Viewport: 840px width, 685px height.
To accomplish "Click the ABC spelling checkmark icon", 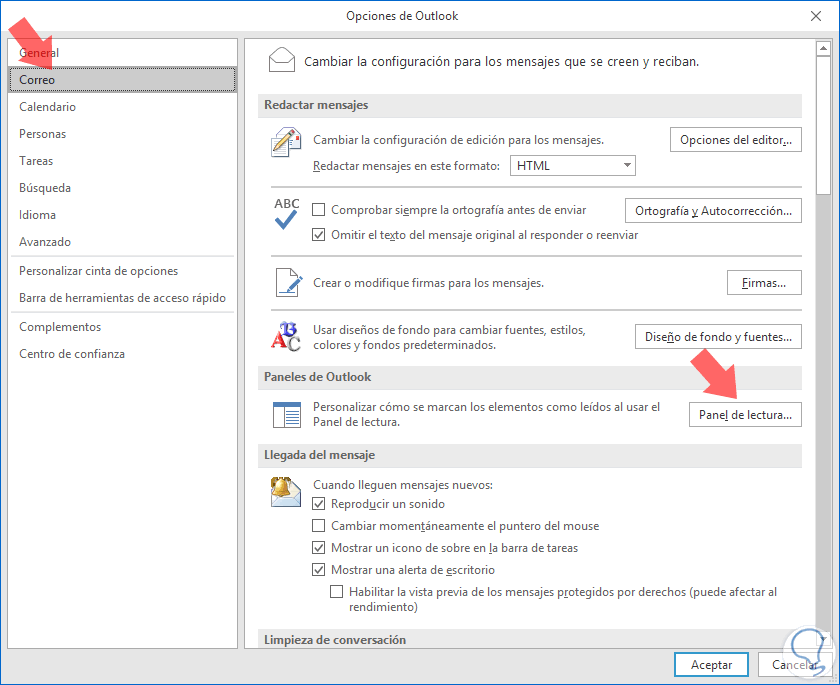I will coord(287,213).
